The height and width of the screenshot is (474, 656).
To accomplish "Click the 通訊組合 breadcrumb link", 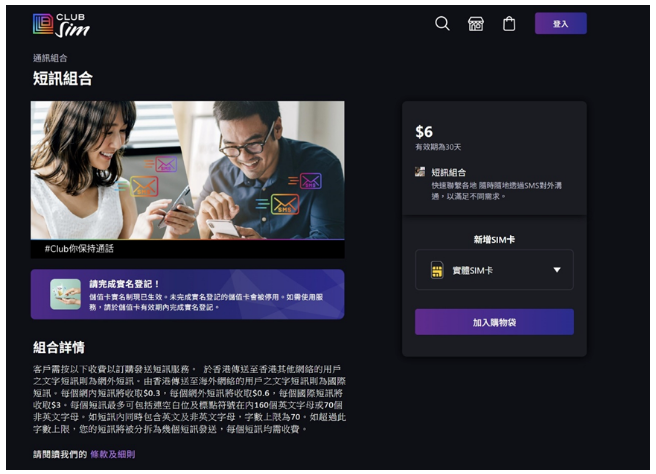I will point(50,58).
